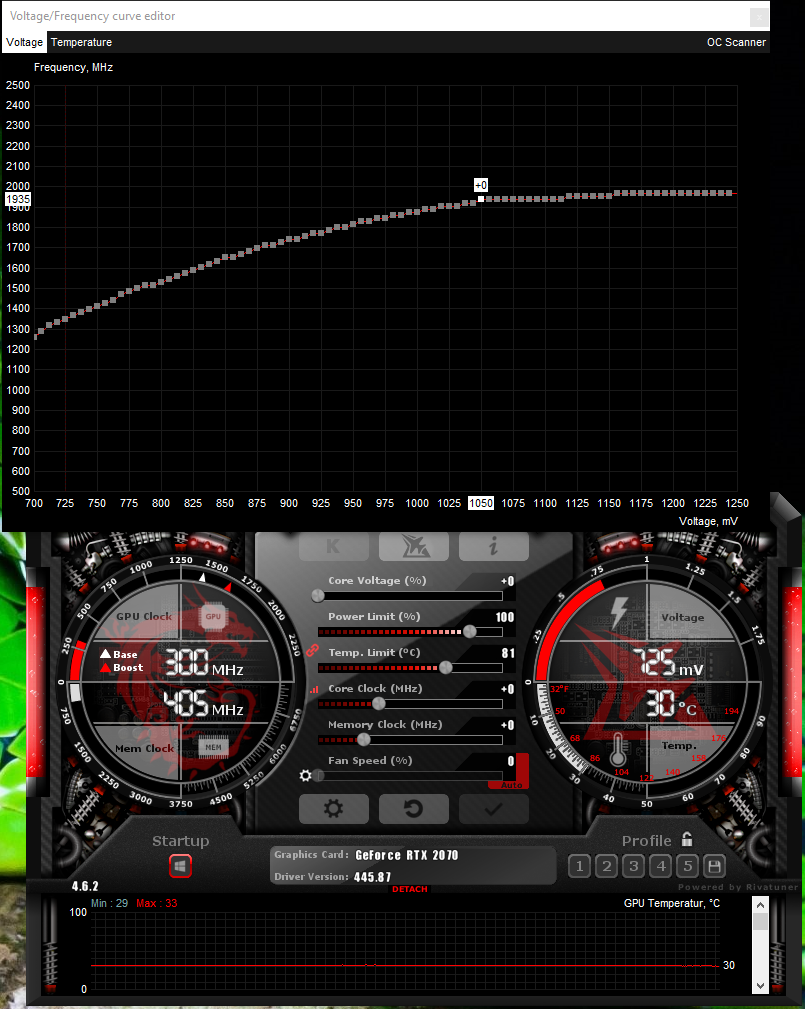Click the DETACH link
The image size is (805, 1009).
pyautogui.click(x=410, y=889)
